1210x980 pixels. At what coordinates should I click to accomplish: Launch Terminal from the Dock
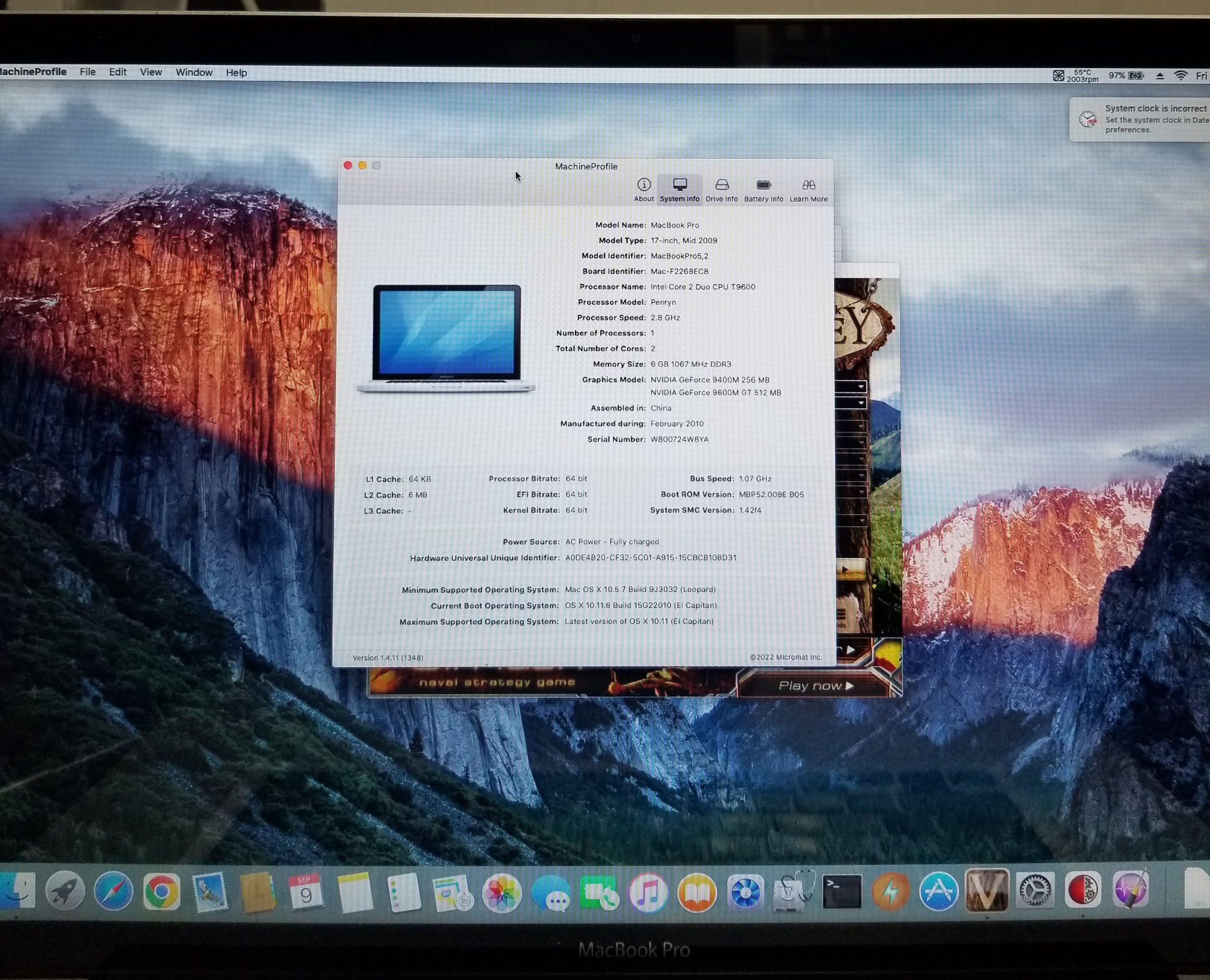(x=842, y=892)
